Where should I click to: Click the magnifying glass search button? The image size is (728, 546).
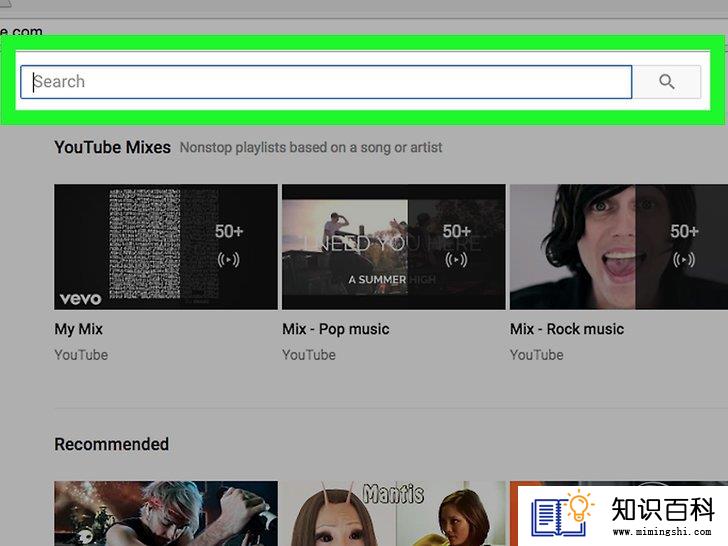click(x=667, y=82)
